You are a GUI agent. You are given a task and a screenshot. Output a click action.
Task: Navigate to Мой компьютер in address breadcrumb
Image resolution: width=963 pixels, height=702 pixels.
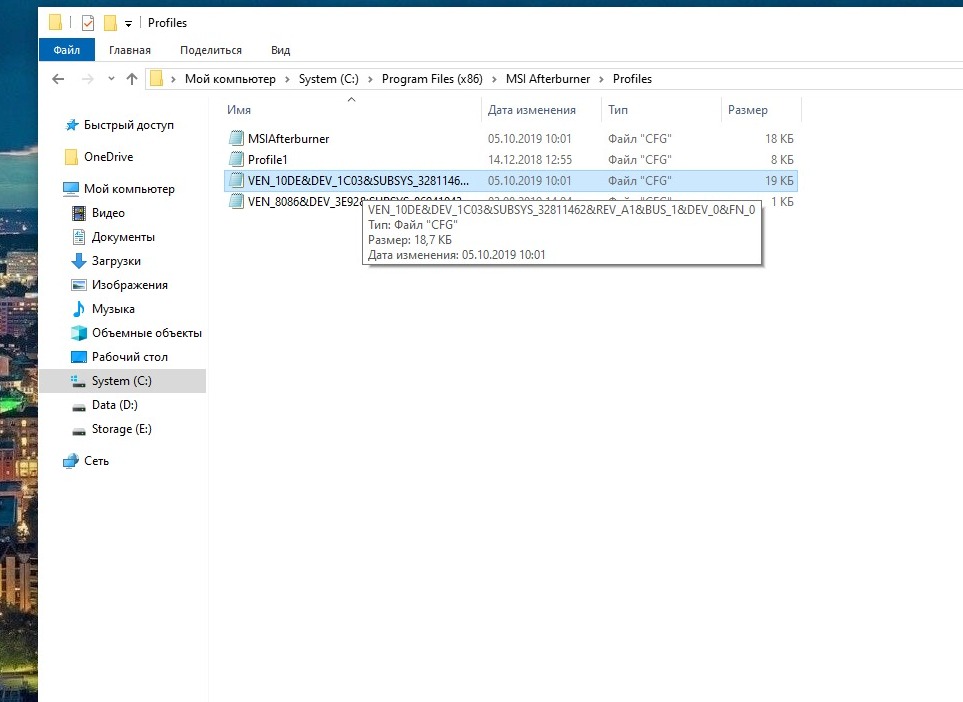(x=230, y=79)
